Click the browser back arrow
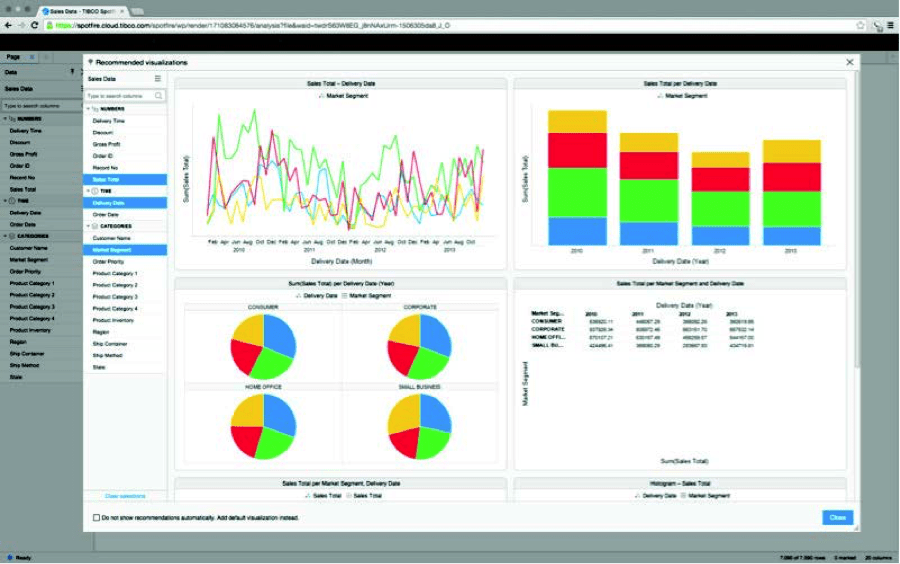900x564 pixels. [x=8, y=24]
